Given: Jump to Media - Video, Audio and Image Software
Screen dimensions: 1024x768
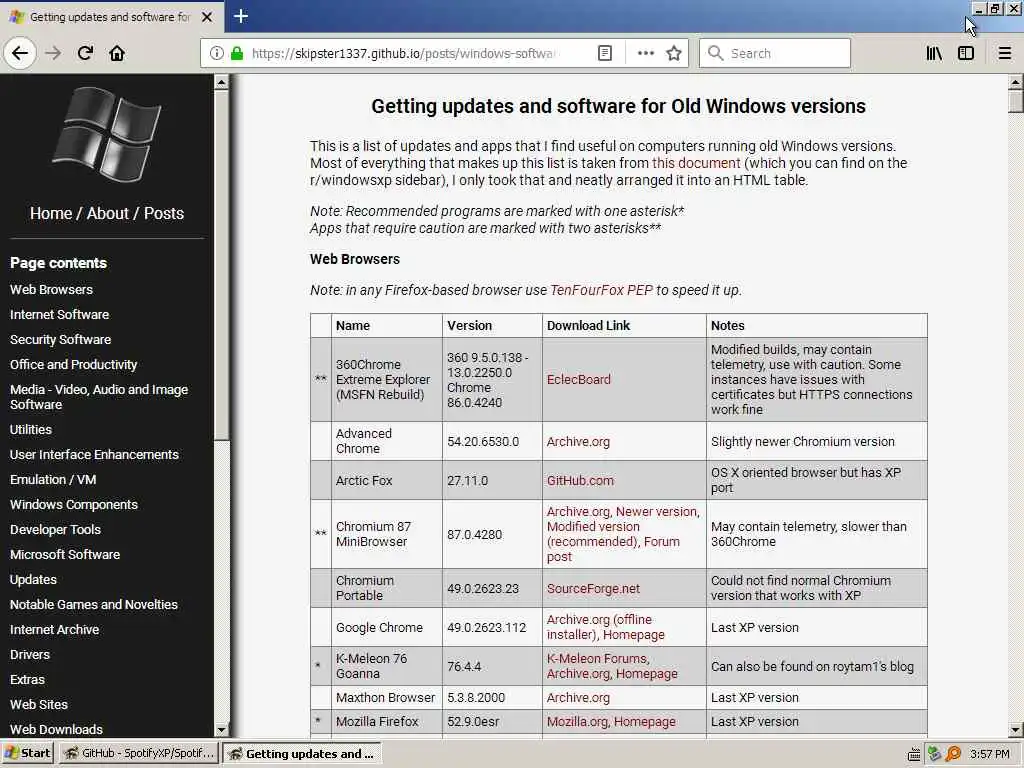Looking at the screenshot, I should [x=99, y=397].
